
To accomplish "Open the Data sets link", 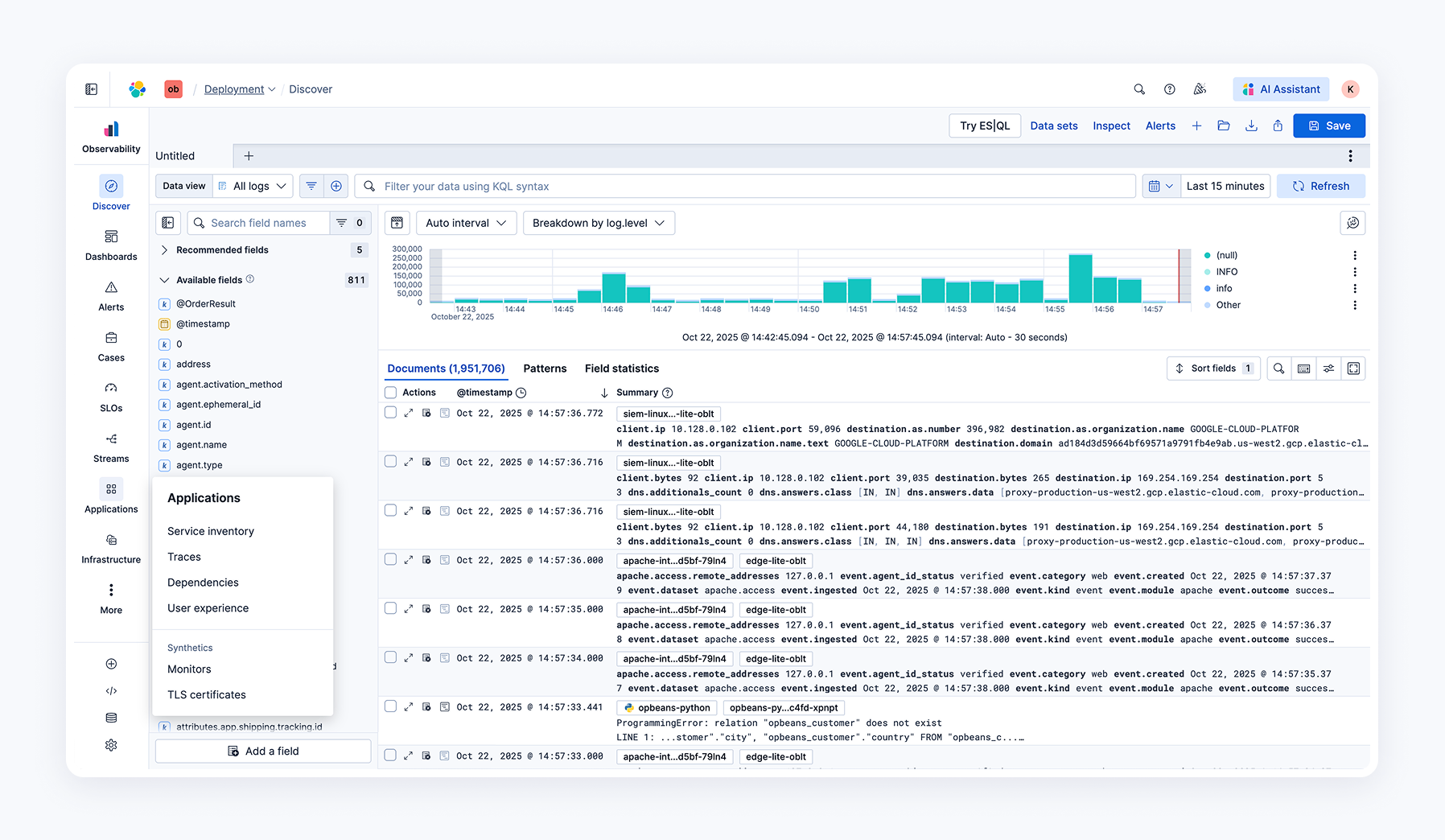I will tap(1054, 126).
